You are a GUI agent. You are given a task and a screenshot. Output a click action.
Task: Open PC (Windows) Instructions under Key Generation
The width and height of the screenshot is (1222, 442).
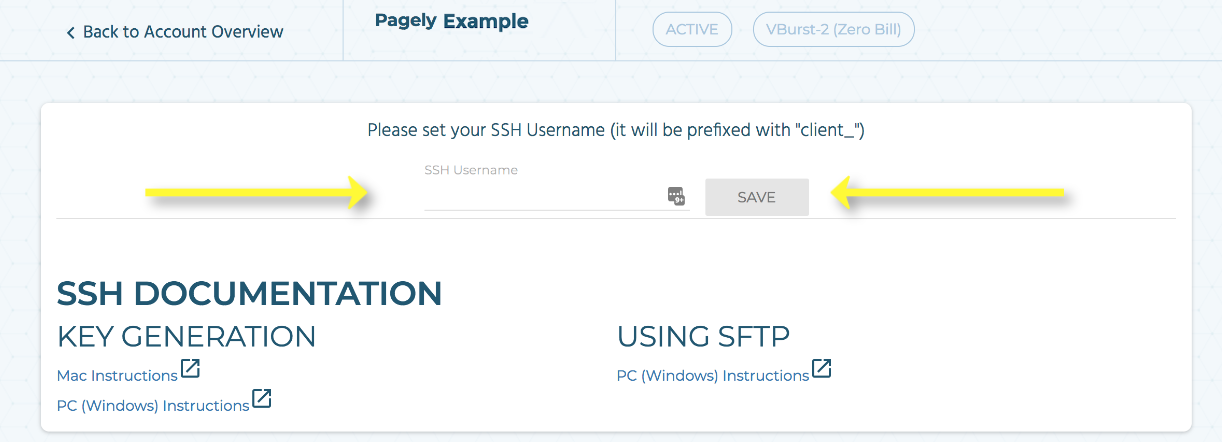(x=153, y=406)
